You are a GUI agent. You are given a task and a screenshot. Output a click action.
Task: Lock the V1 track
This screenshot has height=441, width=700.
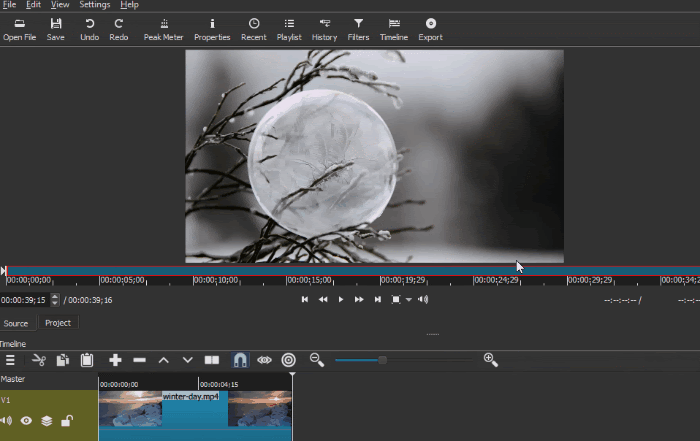[x=66, y=421]
